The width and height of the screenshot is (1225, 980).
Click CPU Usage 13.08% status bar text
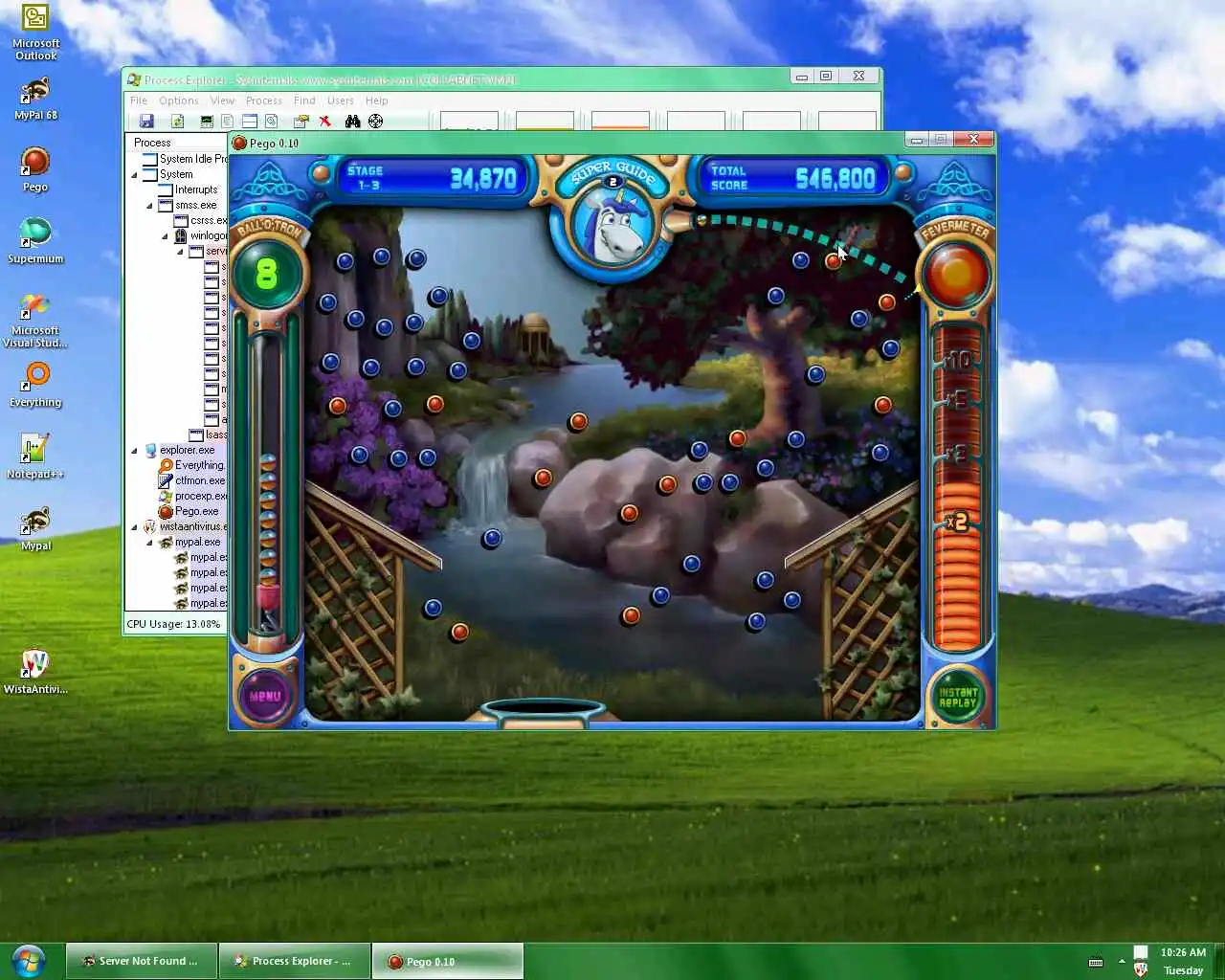point(173,624)
